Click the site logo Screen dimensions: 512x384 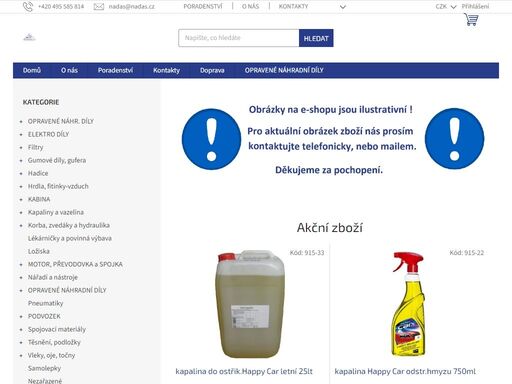(29, 37)
